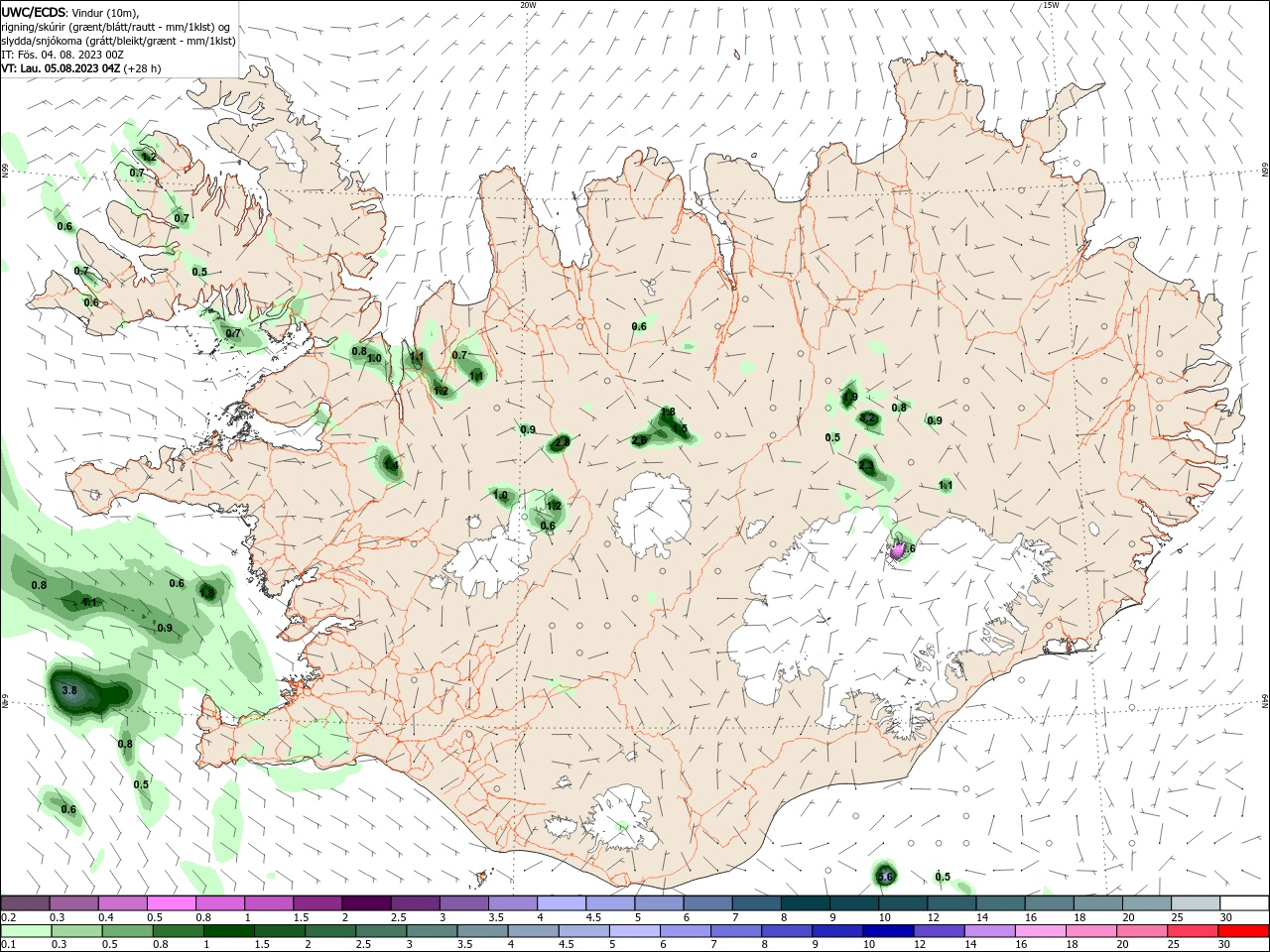Click the UWC/ECDS title in the header
The height and width of the screenshot is (952, 1270).
pos(34,12)
